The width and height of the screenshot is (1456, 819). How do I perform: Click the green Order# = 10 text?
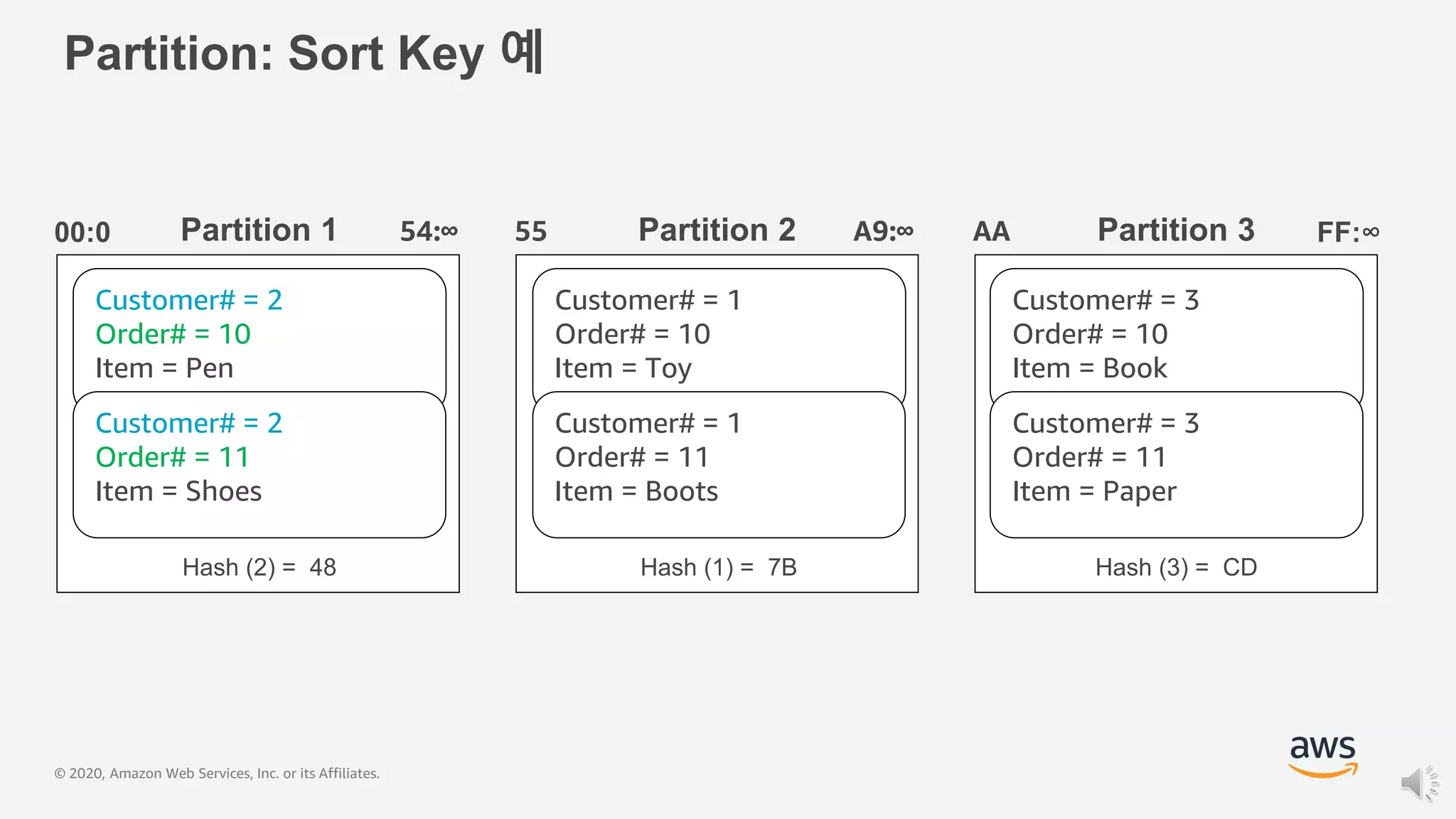click(173, 334)
